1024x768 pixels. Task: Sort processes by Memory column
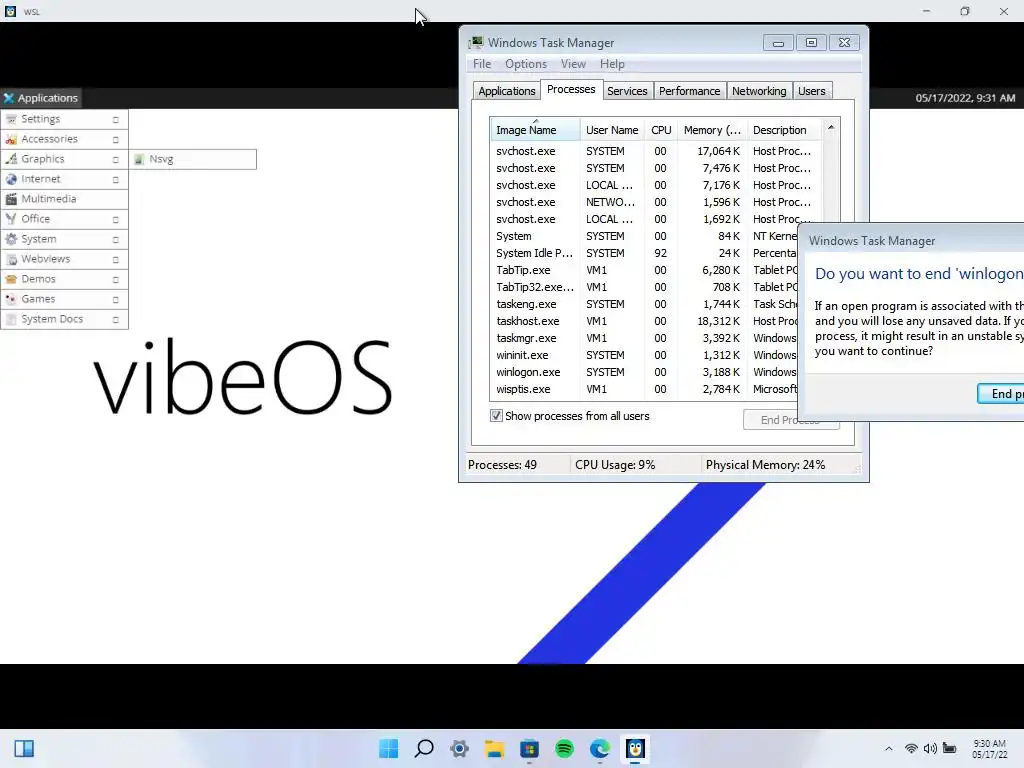712,130
